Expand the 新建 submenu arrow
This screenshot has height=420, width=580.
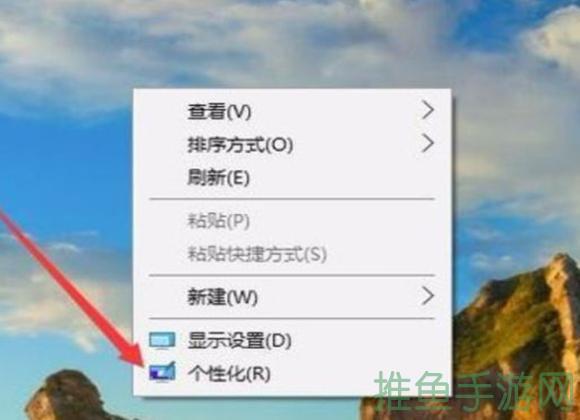[427, 296]
